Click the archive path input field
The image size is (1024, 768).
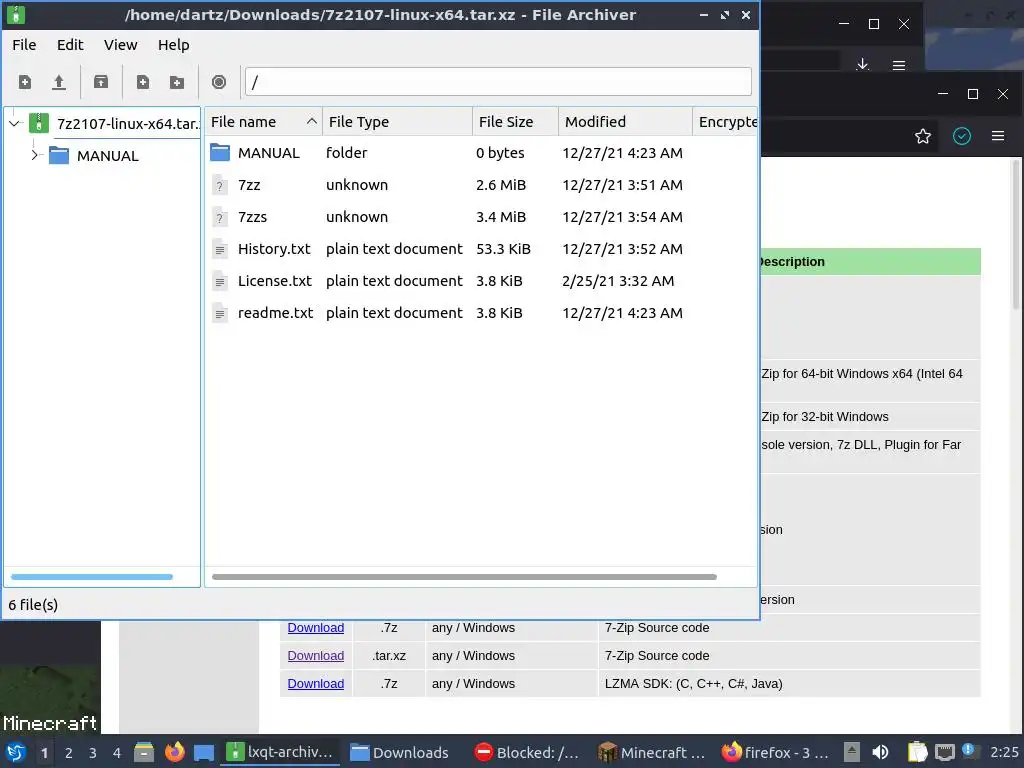coord(498,82)
